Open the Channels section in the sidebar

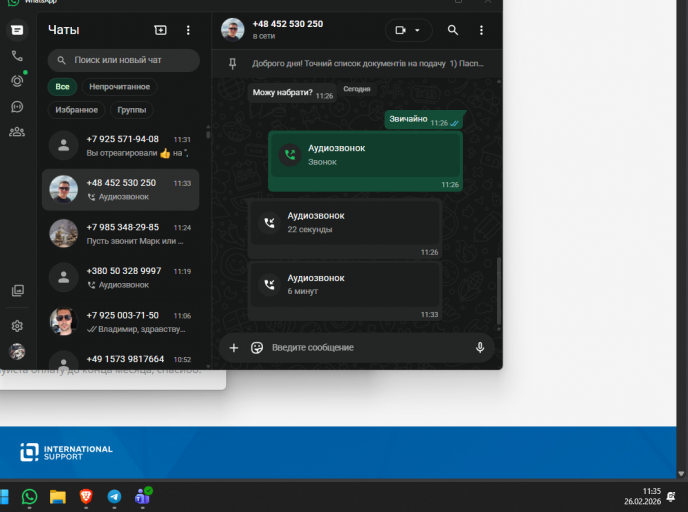point(17,107)
